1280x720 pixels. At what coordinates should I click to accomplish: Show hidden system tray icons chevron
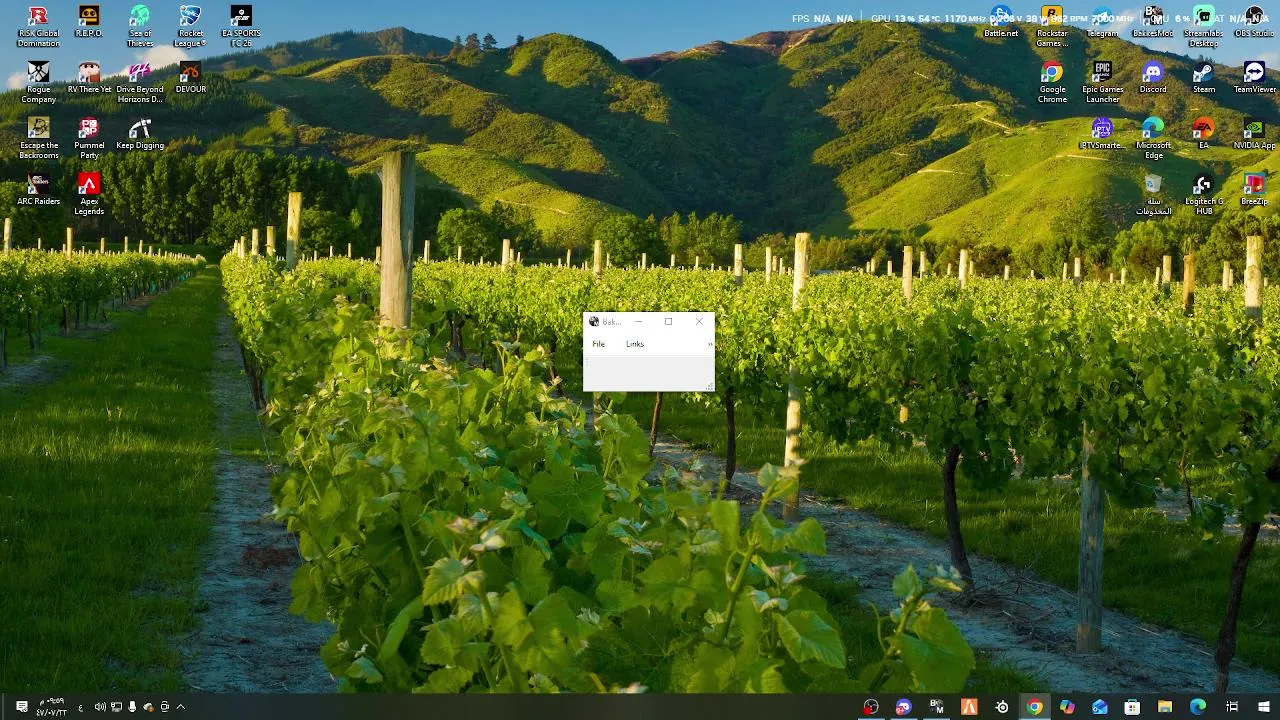click(180, 707)
